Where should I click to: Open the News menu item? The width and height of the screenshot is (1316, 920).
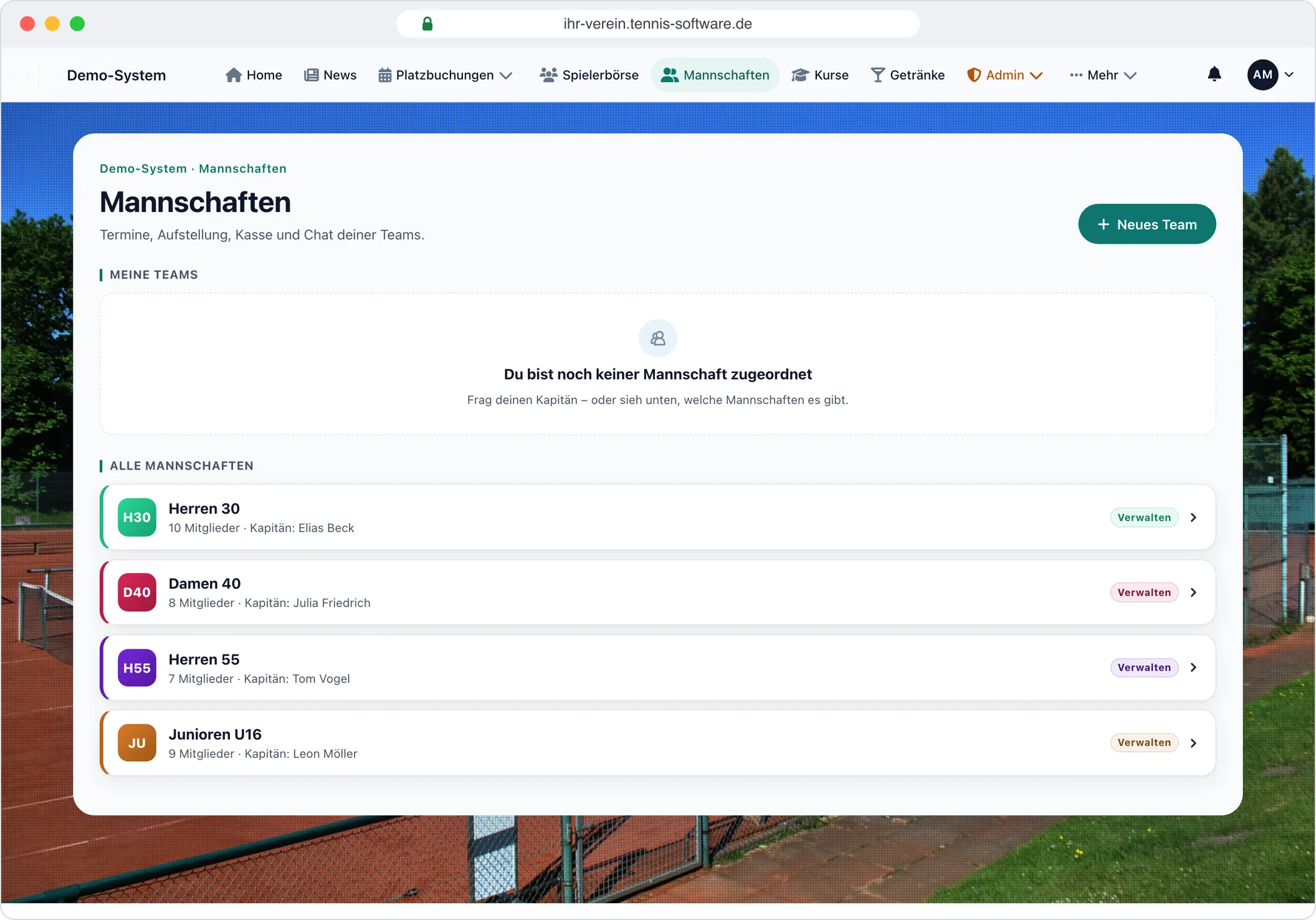click(x=330, y=75)
